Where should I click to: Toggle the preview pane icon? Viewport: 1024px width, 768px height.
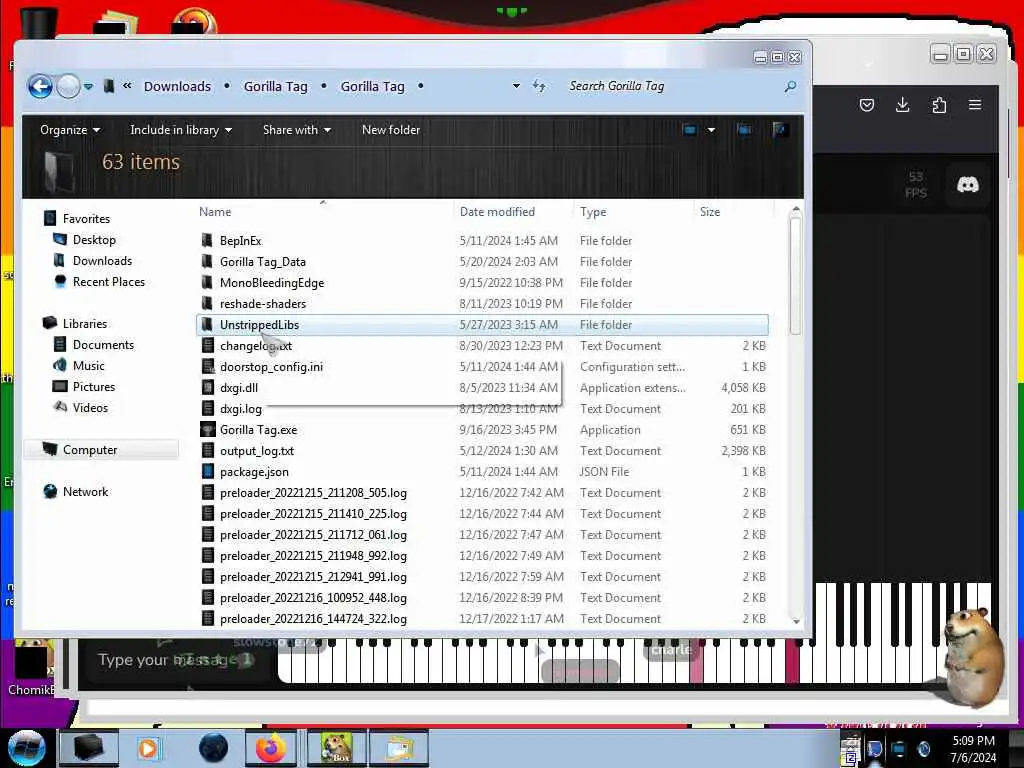[744, 130]
